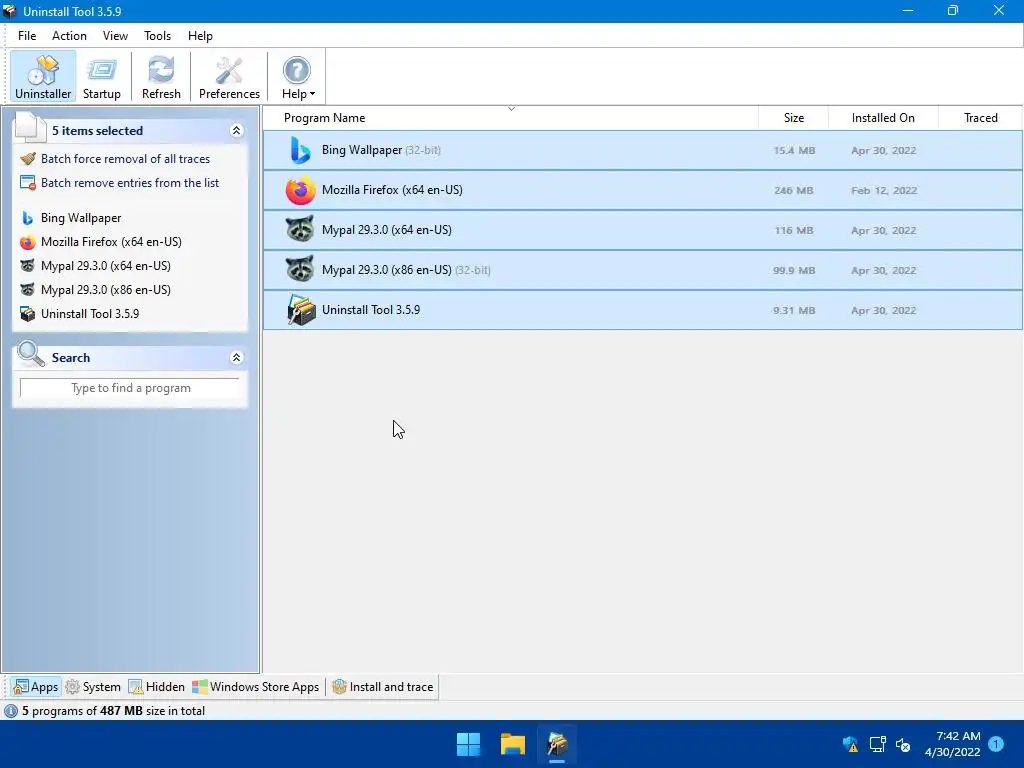Click the Feb 12, 2022 install date
Viewport: 1024px width, 768px height.
(x=884, y=191)
